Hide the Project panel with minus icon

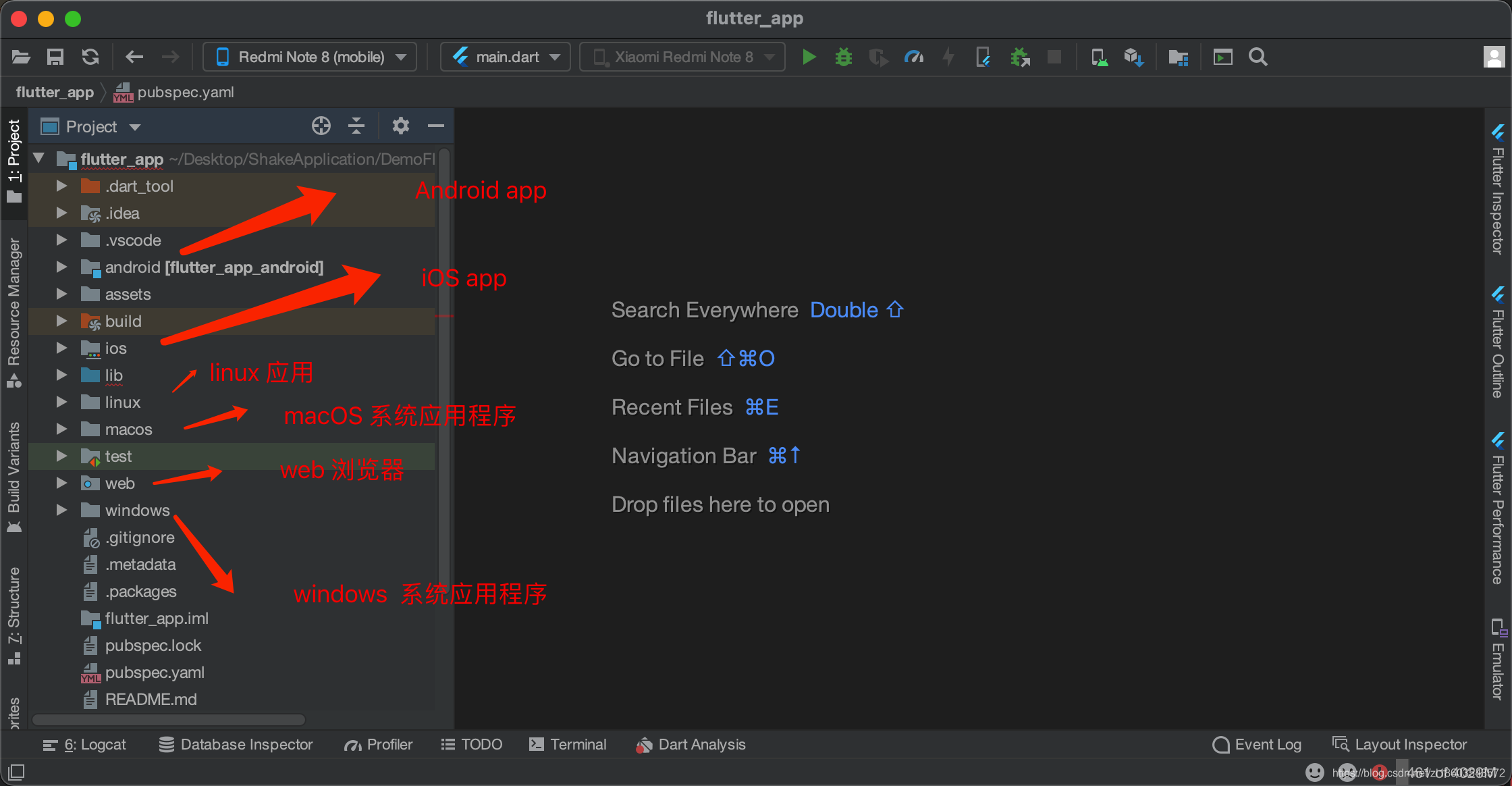coord(436,126)
